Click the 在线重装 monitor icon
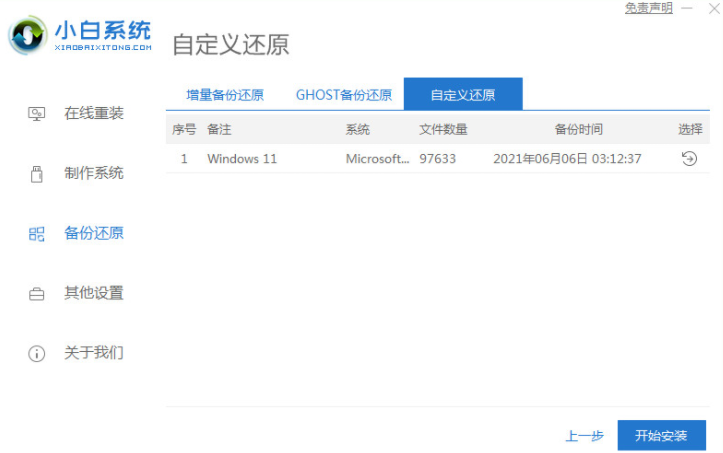Image resolution: width=723 pixels, height=453 pixels. coord(36,113)
